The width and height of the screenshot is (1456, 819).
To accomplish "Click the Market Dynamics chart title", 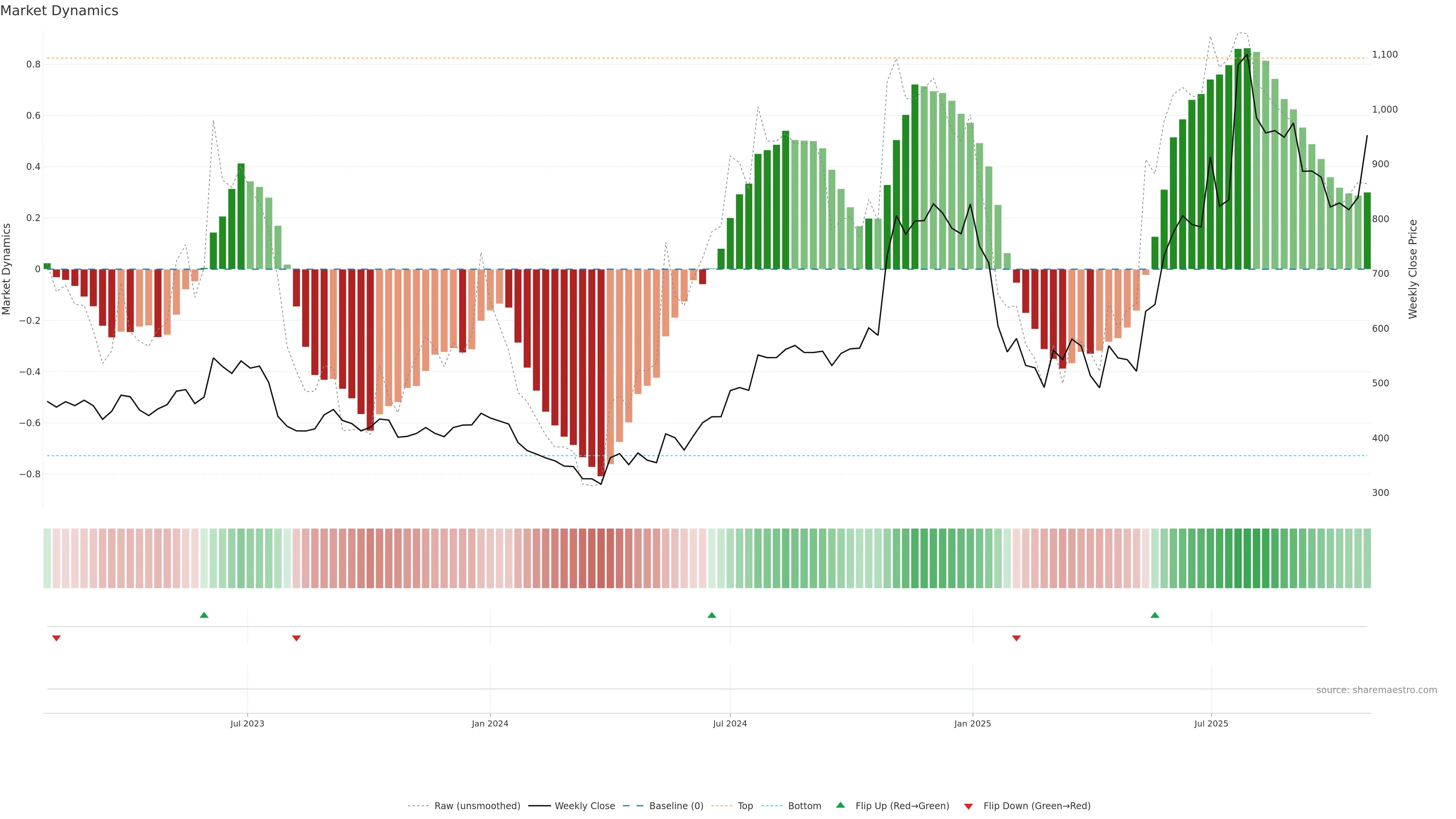I will (60, 11).
